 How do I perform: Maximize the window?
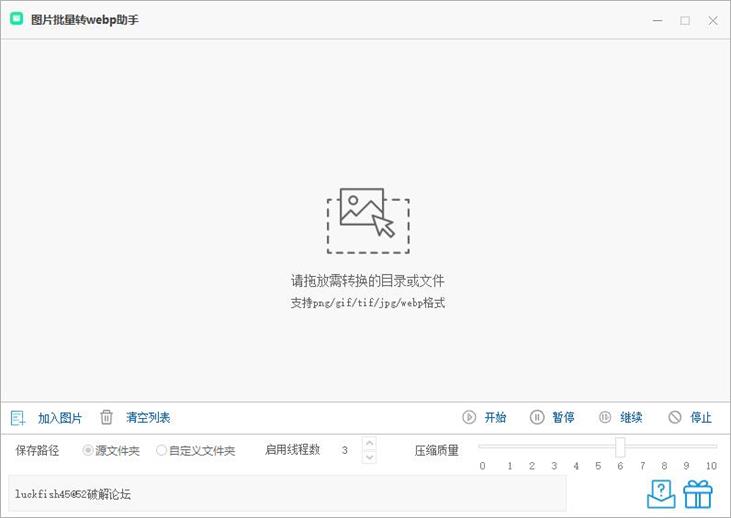(x=685, y=20)
